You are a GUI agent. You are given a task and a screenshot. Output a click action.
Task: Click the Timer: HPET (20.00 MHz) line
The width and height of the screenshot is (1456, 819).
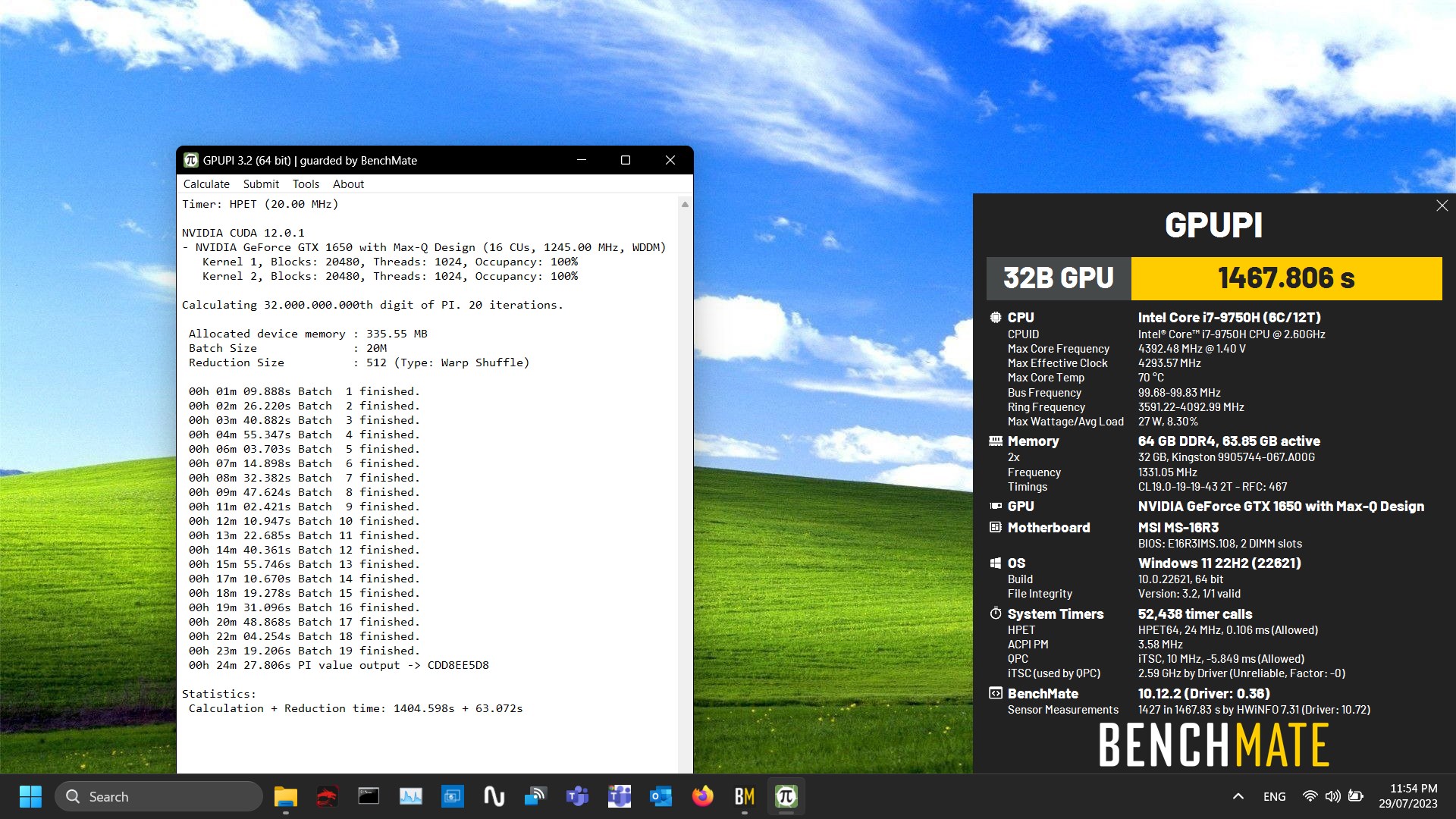coord(260,204)
